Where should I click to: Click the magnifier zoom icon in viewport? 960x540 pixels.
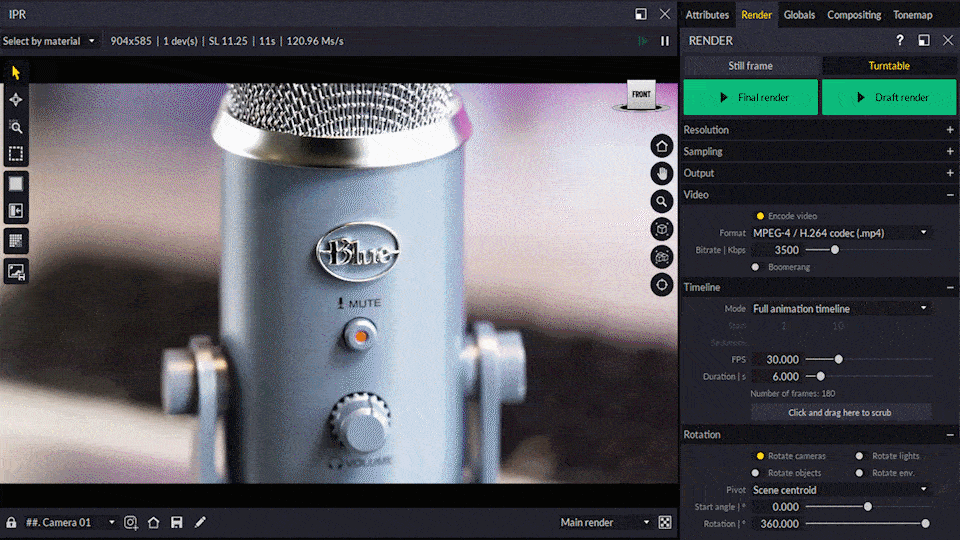point(661,202)
